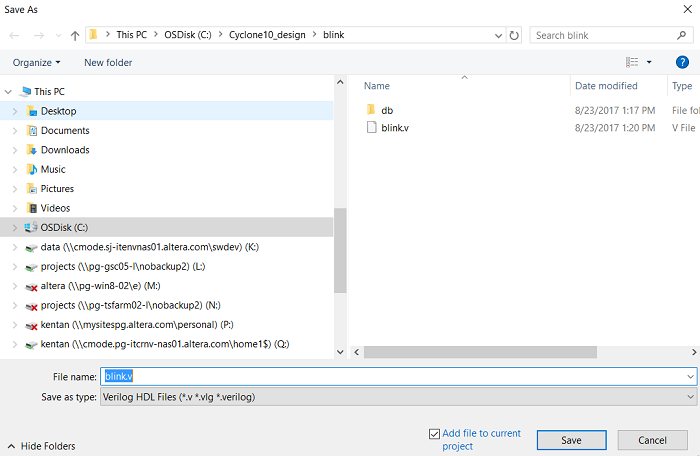
Task: Select the blink.v file icon
Action: tap(371, 127)
